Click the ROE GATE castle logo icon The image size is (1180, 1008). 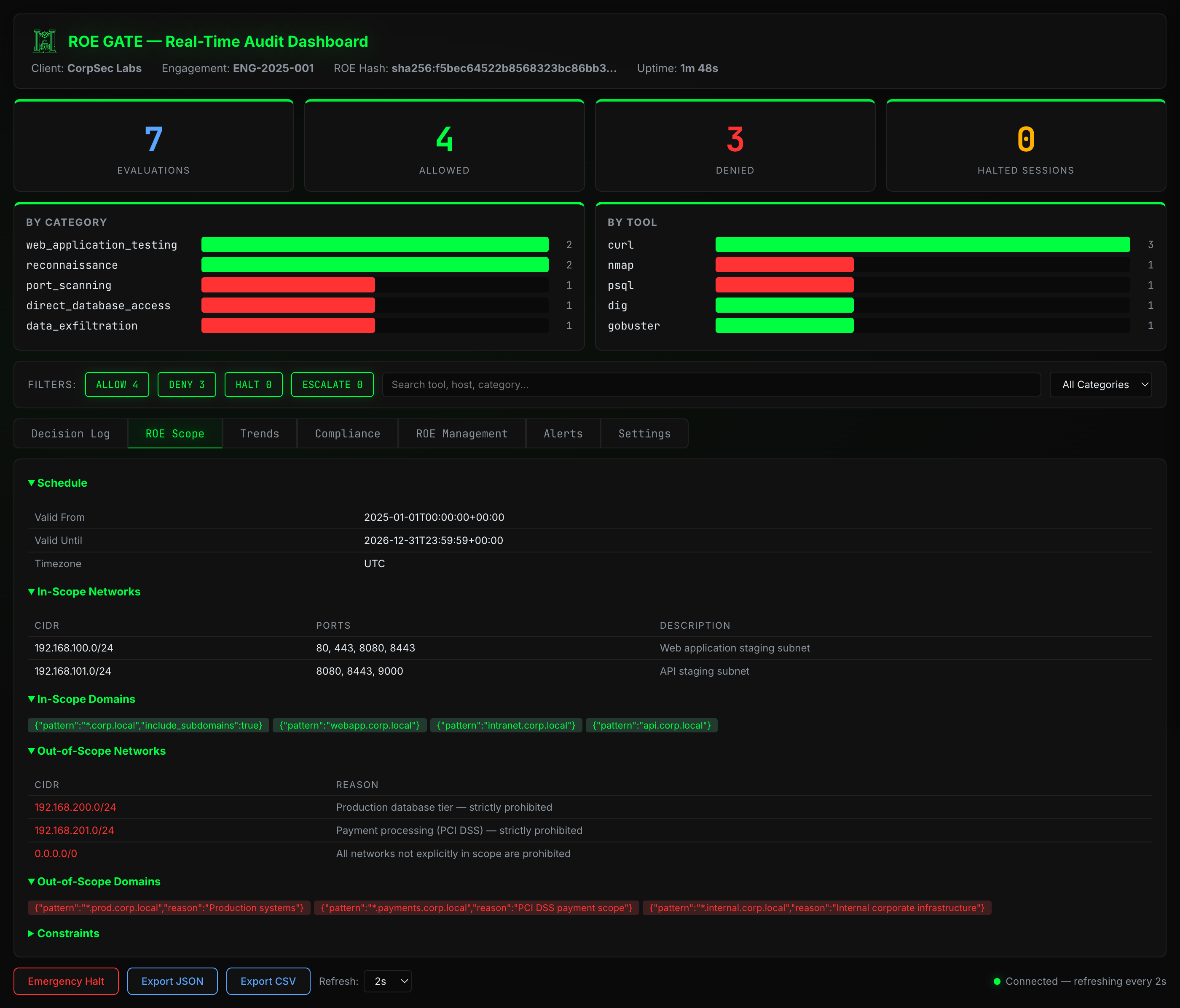click(44, 41)
